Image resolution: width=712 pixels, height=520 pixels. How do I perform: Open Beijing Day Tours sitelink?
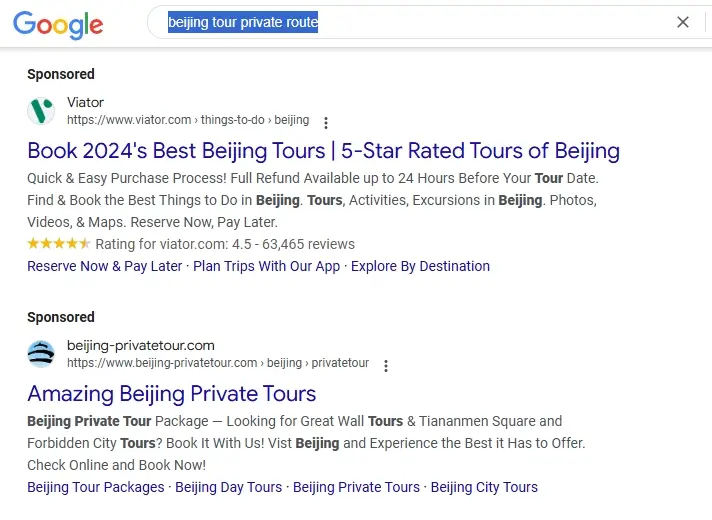pos(228,487)
